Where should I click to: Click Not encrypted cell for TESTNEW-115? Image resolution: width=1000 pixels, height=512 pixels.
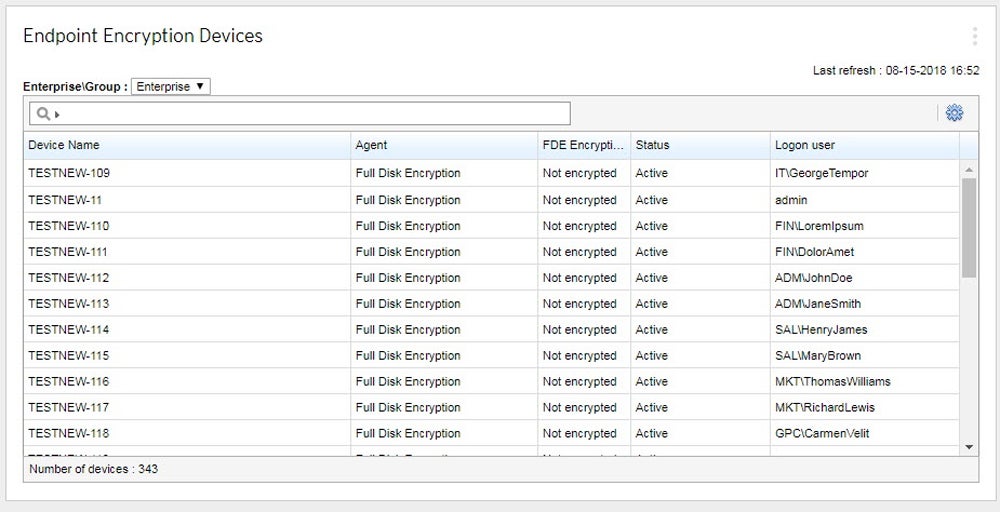pyautogui.click(x=579, y=356)
